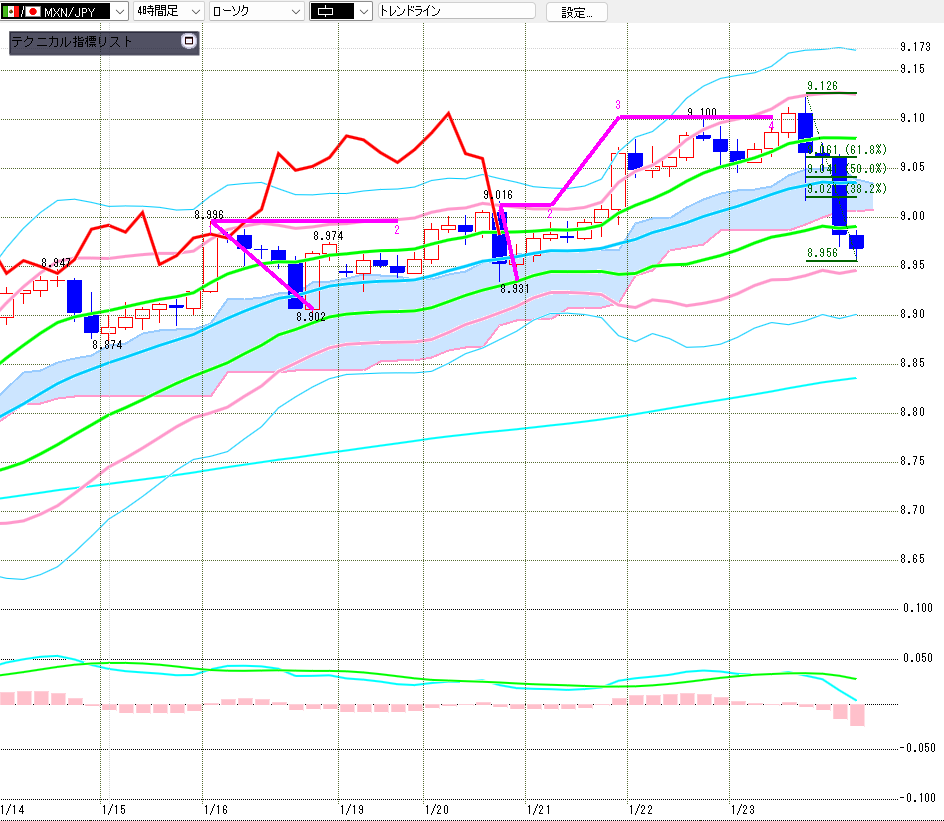944x821 pixels.
Task: Click the 8.902 low price label
Action: [x=311, y=317]
